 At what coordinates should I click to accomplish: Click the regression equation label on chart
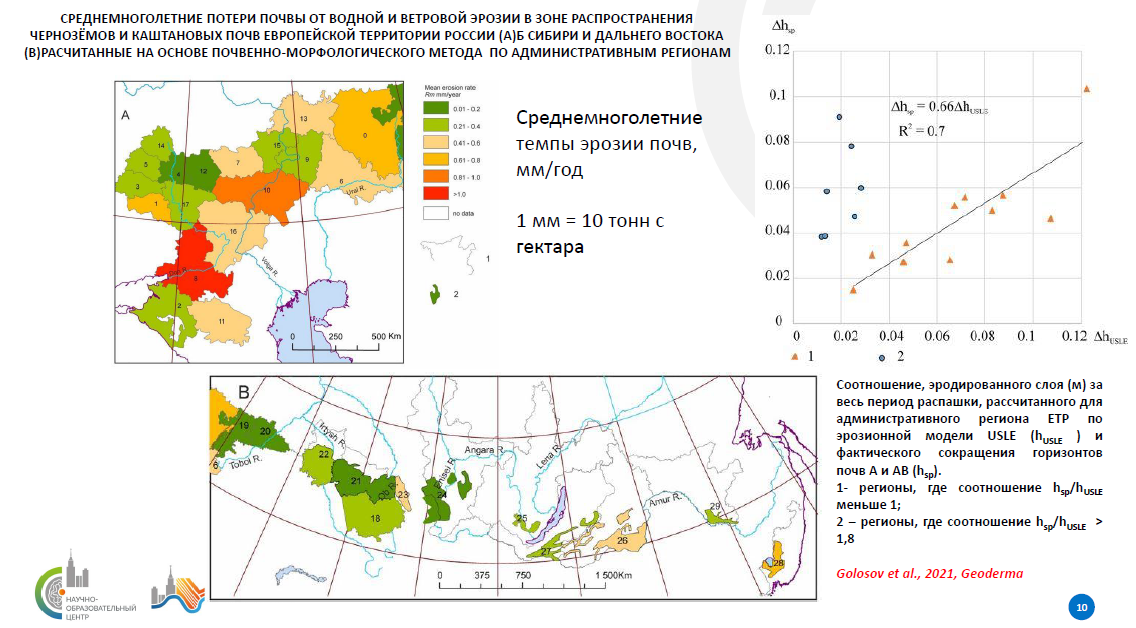pos(939,107)
